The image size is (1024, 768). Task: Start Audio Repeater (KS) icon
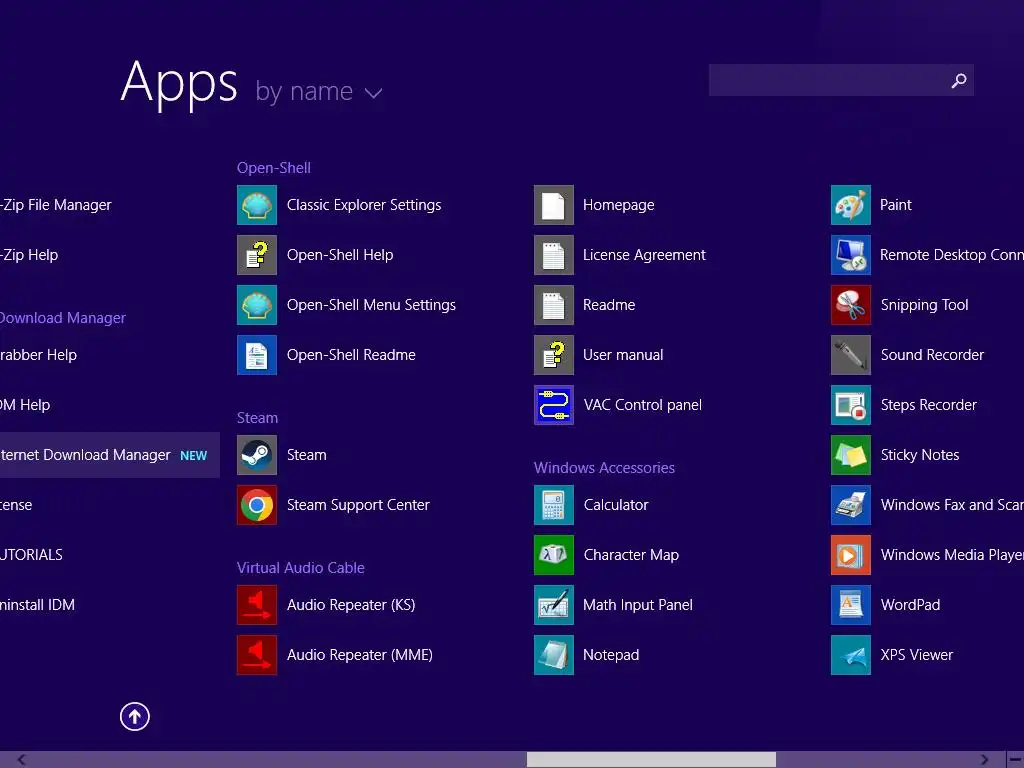tap(257, 605)
